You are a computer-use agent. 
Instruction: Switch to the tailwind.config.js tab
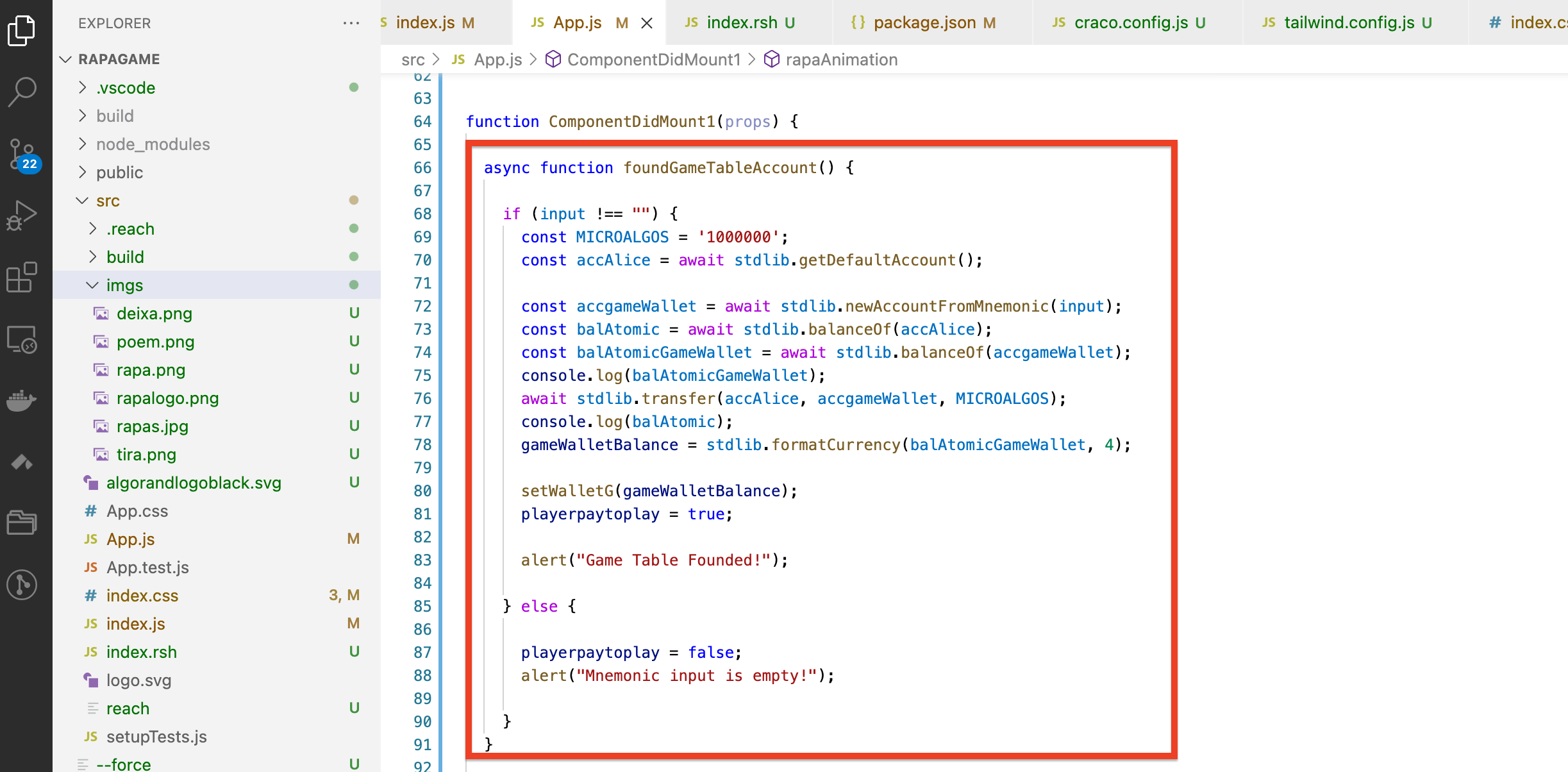(x=1349, y=23)
